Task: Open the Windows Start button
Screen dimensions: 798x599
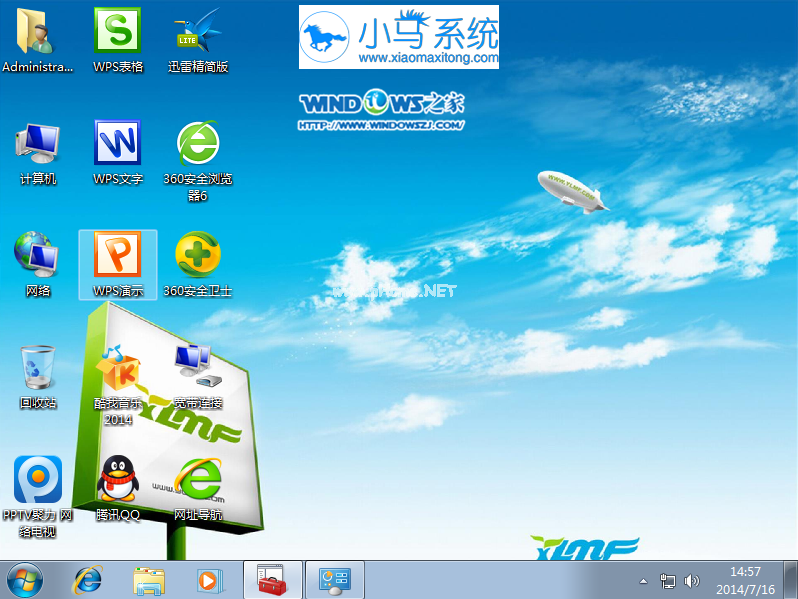Action: tap(24, 580)
